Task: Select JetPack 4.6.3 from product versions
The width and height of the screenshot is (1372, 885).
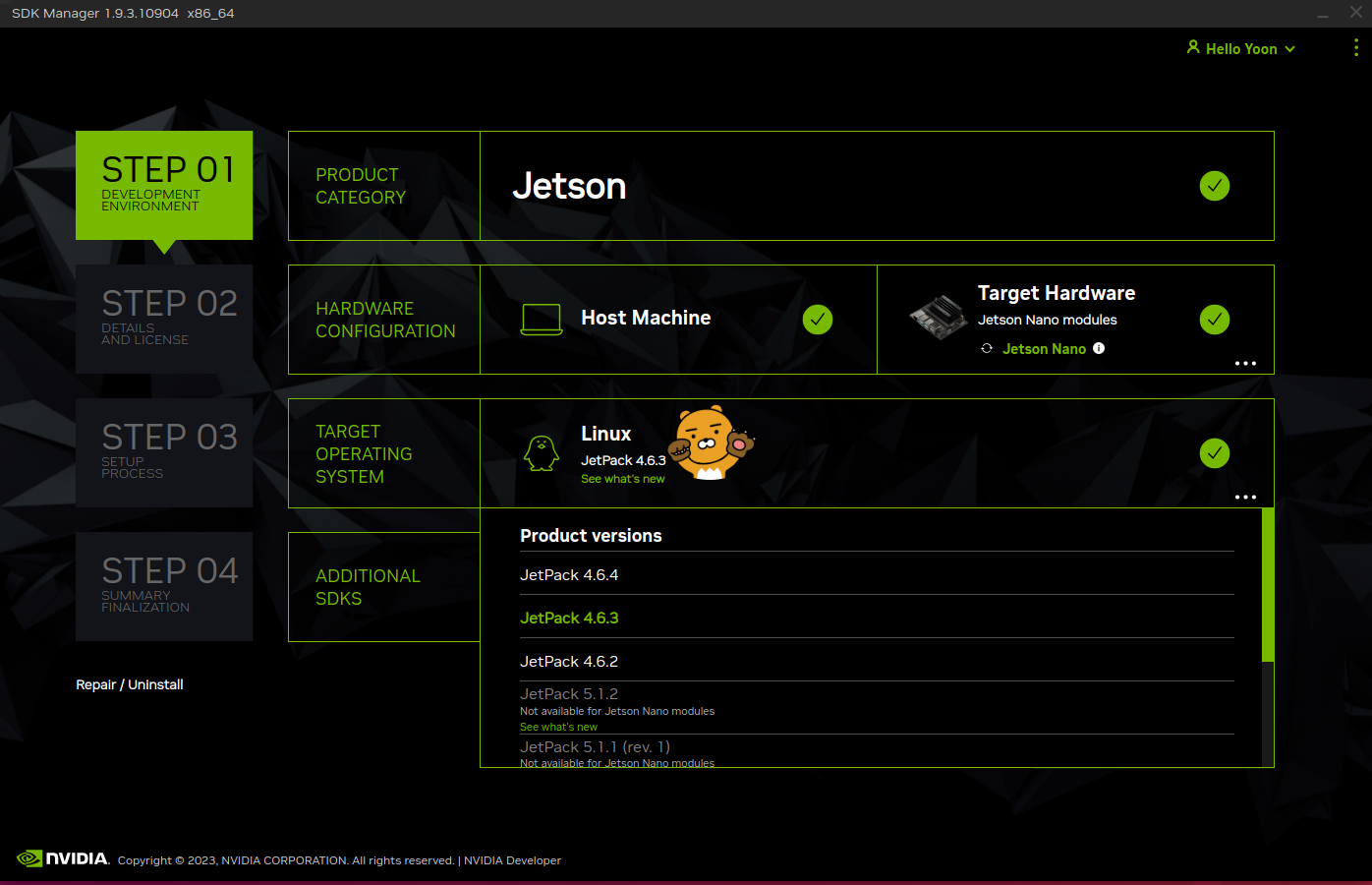Action: [x=877, y=619]
